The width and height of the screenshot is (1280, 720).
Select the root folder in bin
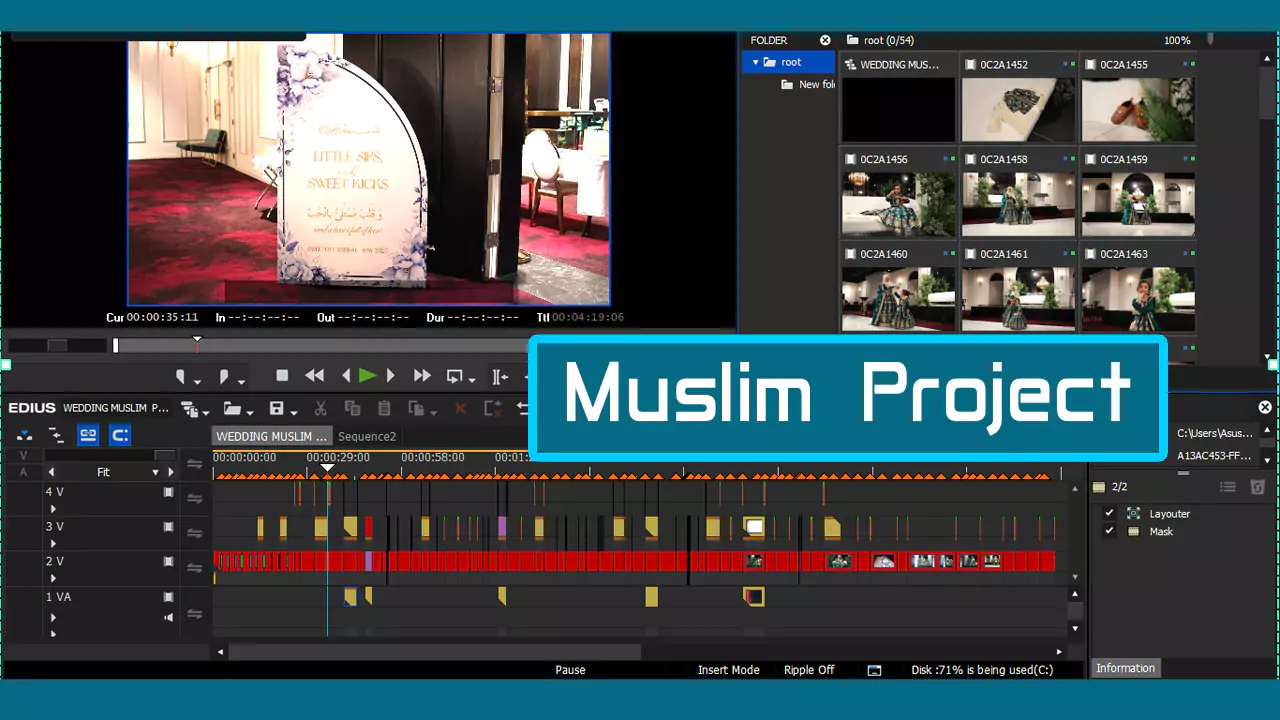[x=789, y=62]
